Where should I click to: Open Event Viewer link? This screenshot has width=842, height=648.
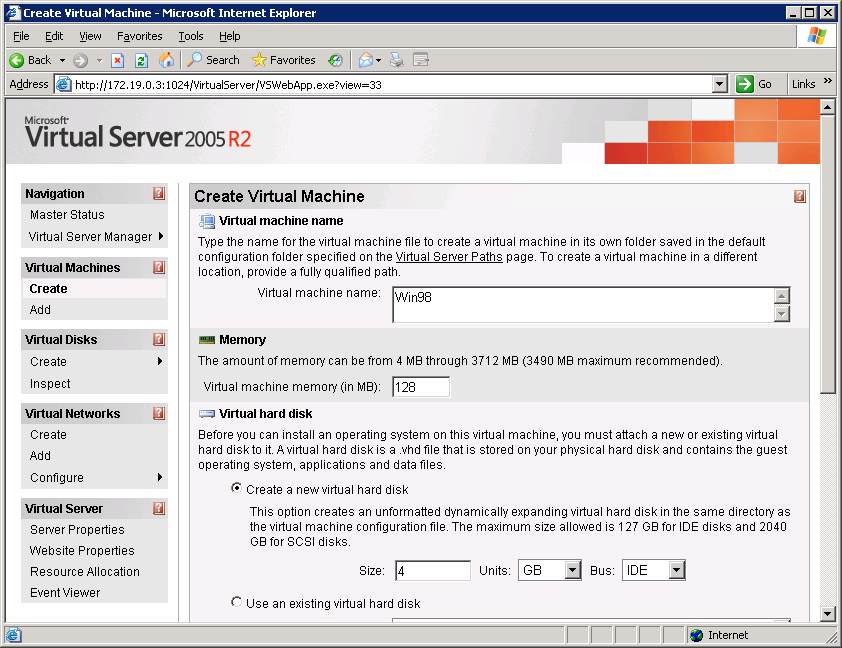tap(65, 593)
